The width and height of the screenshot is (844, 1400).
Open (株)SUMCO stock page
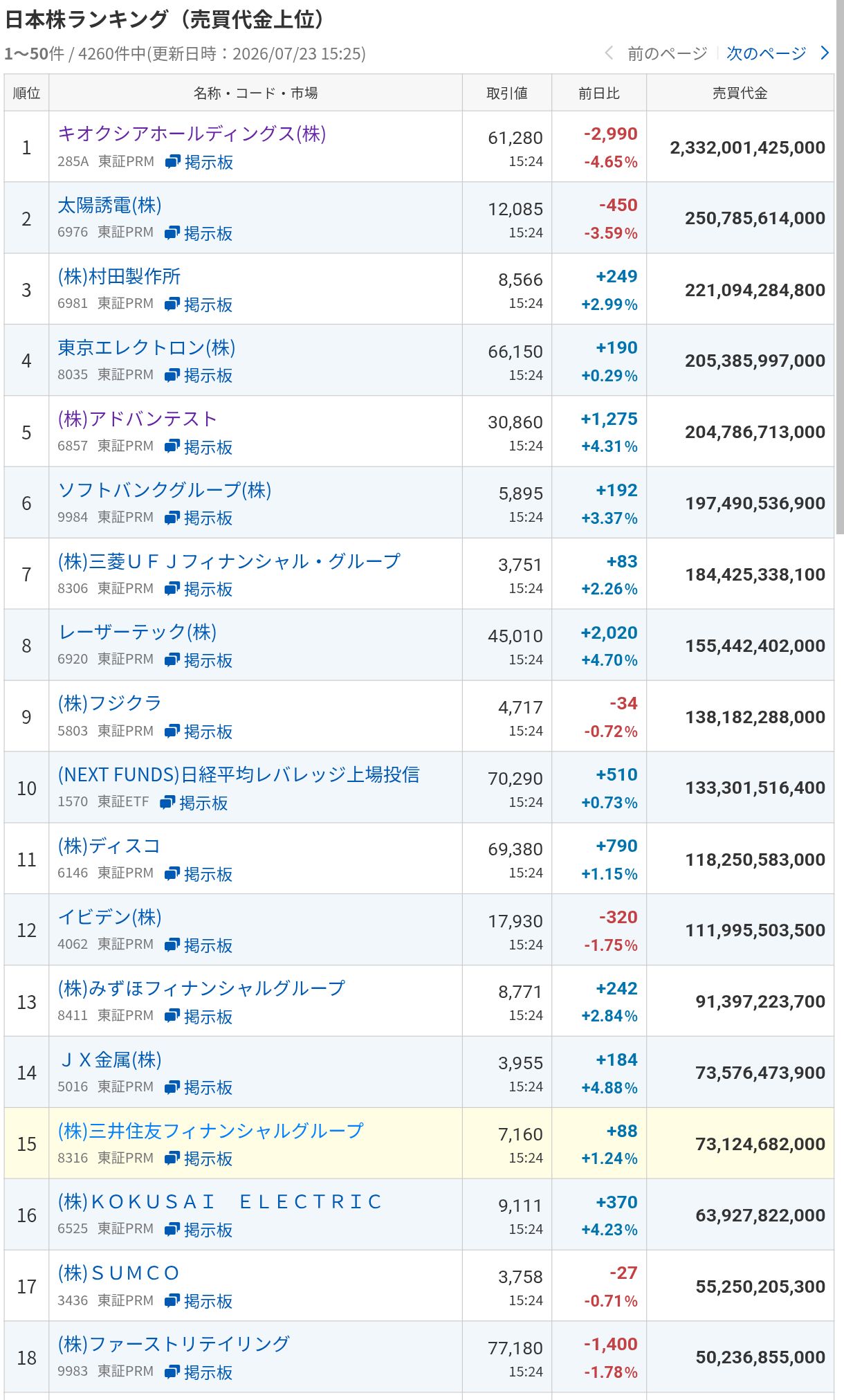(x=119, y=1273)
